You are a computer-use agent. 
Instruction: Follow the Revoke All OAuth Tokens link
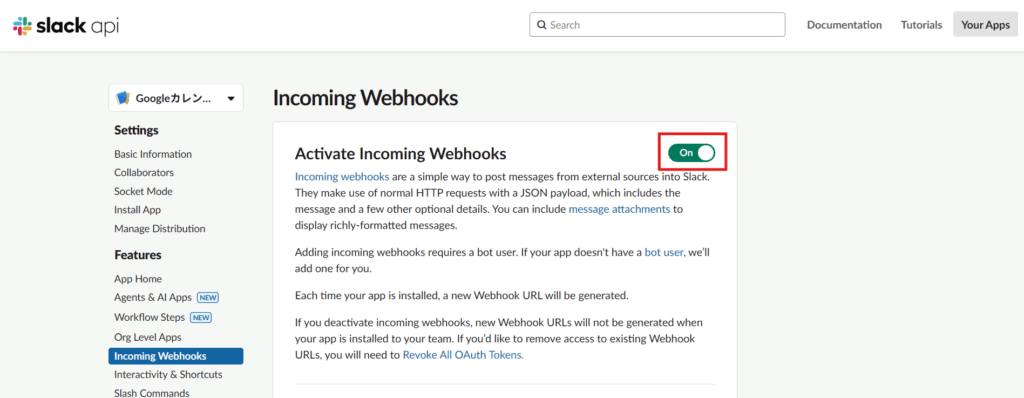463,356
